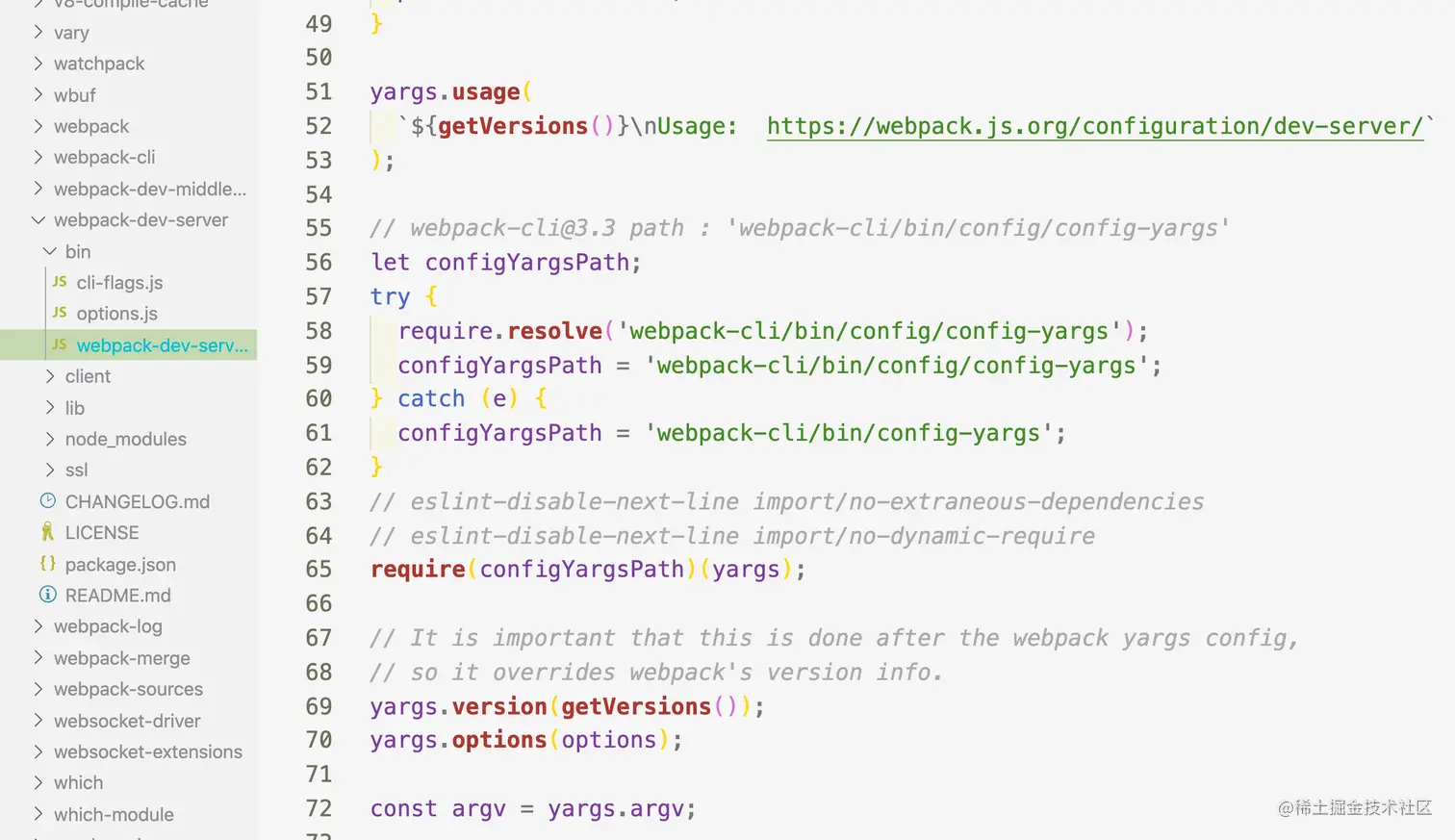Collapse the bin folder chevron
The height and width of the screenshot is (840, 1455).
(x=49, y=251)
